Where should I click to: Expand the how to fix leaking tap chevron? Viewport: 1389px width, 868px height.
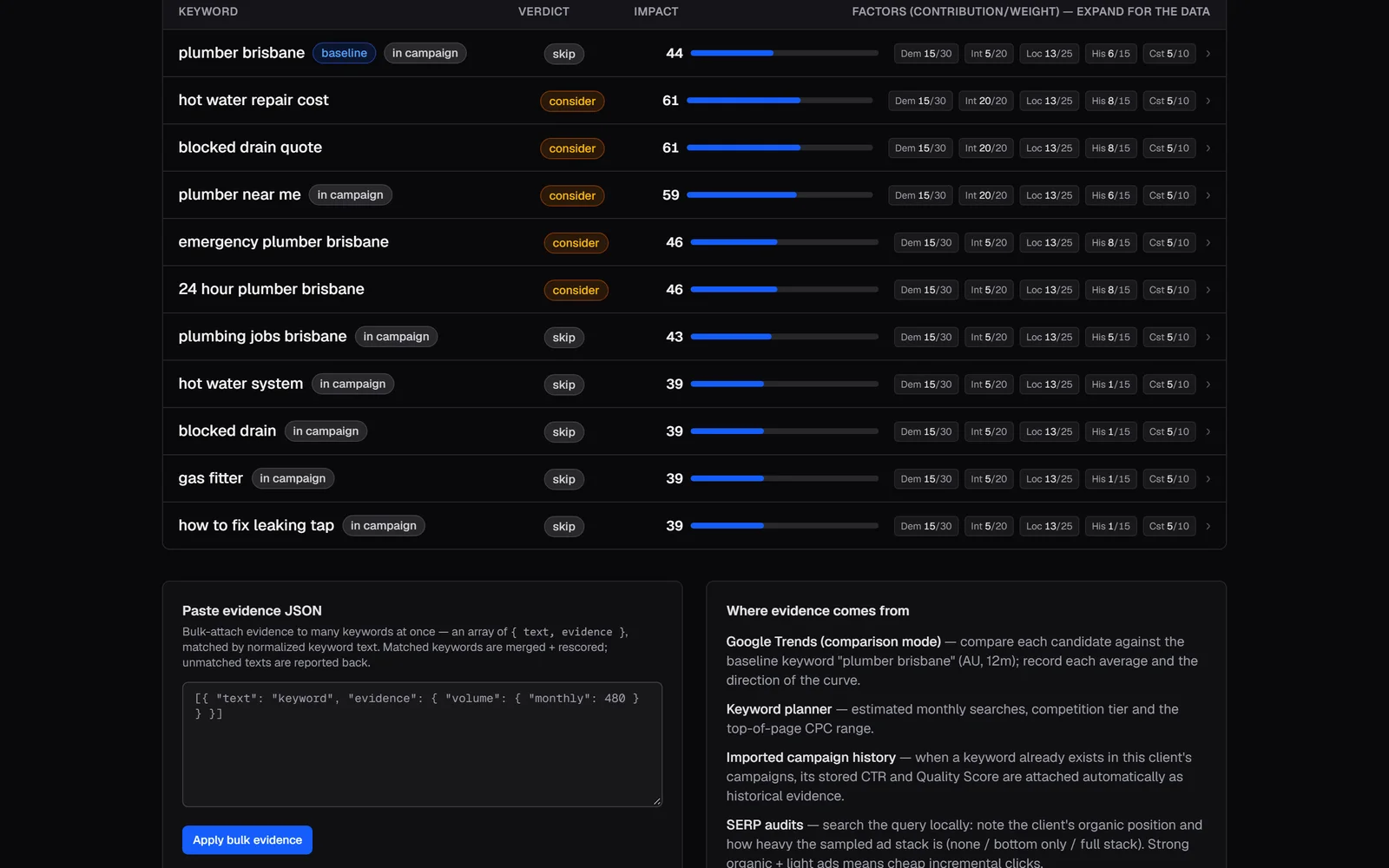click(x=1208, y=526)
